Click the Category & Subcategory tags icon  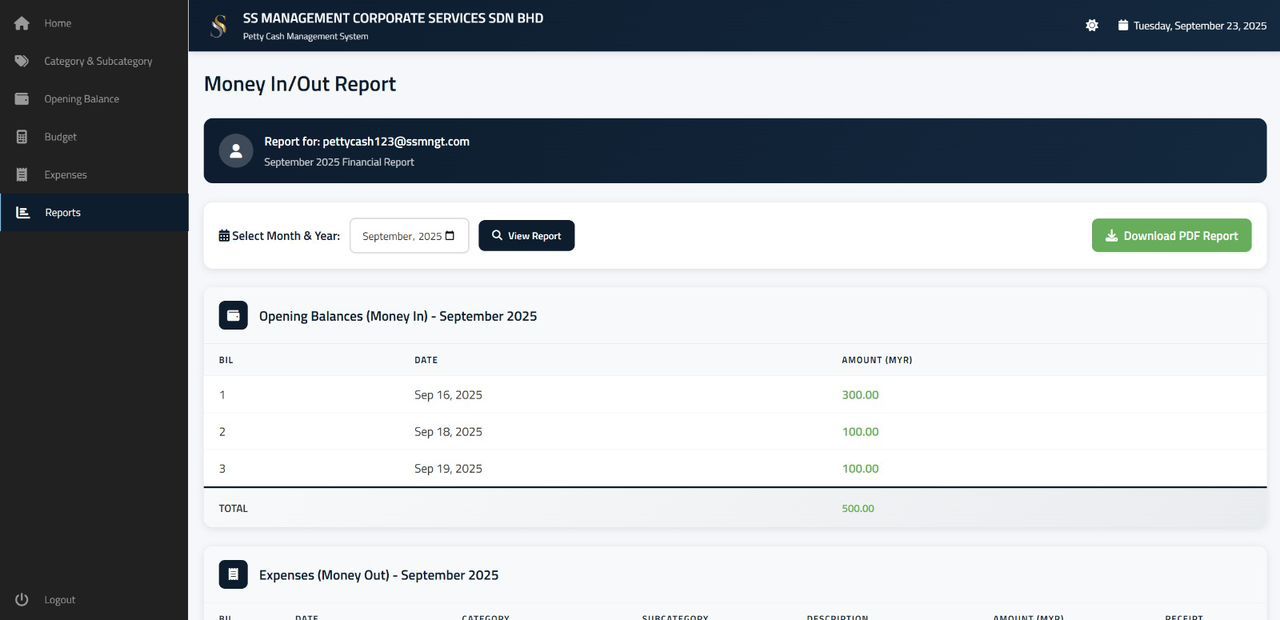(21, 61)
